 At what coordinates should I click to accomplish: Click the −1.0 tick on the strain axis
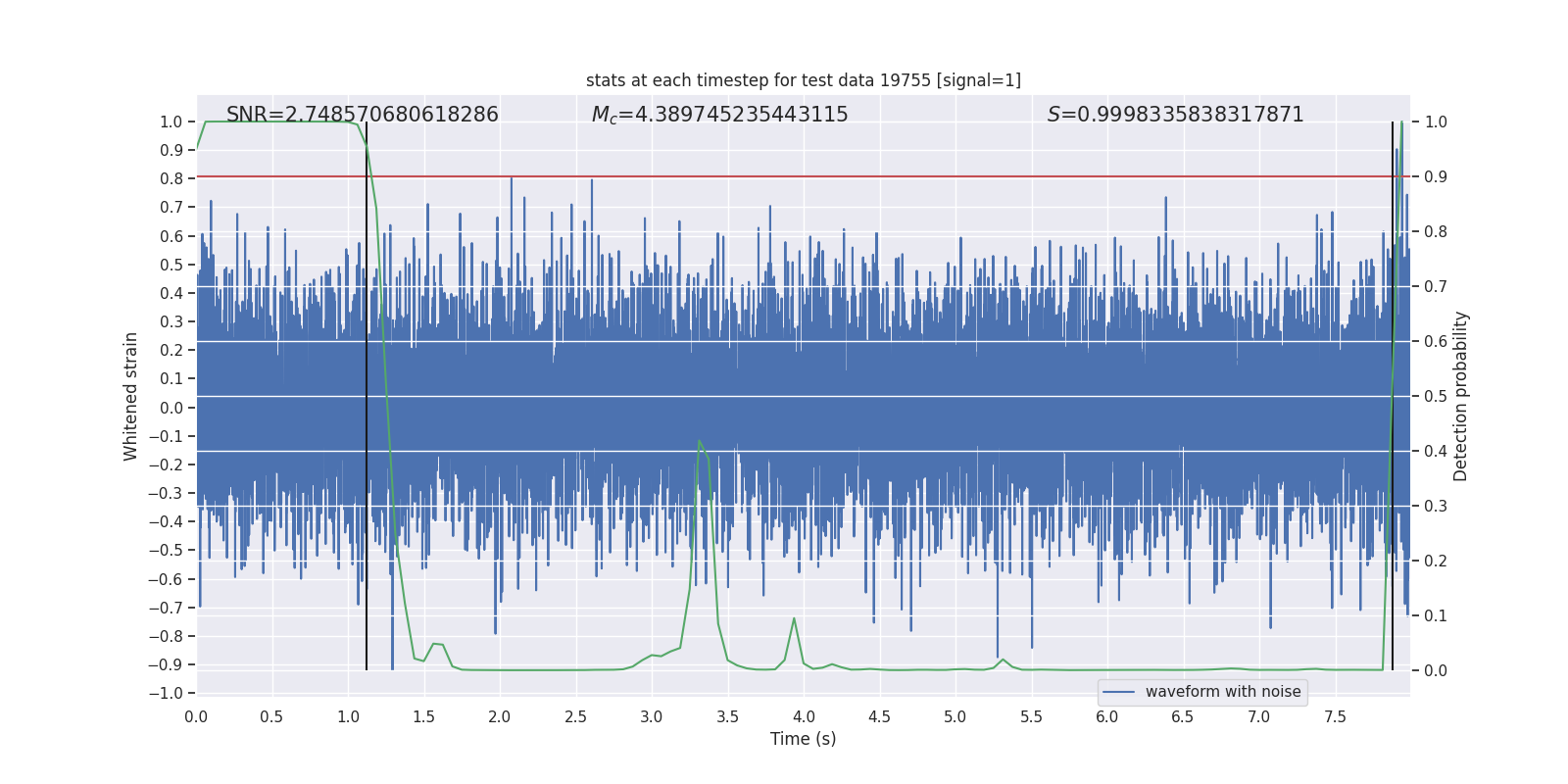coord(165,693)
